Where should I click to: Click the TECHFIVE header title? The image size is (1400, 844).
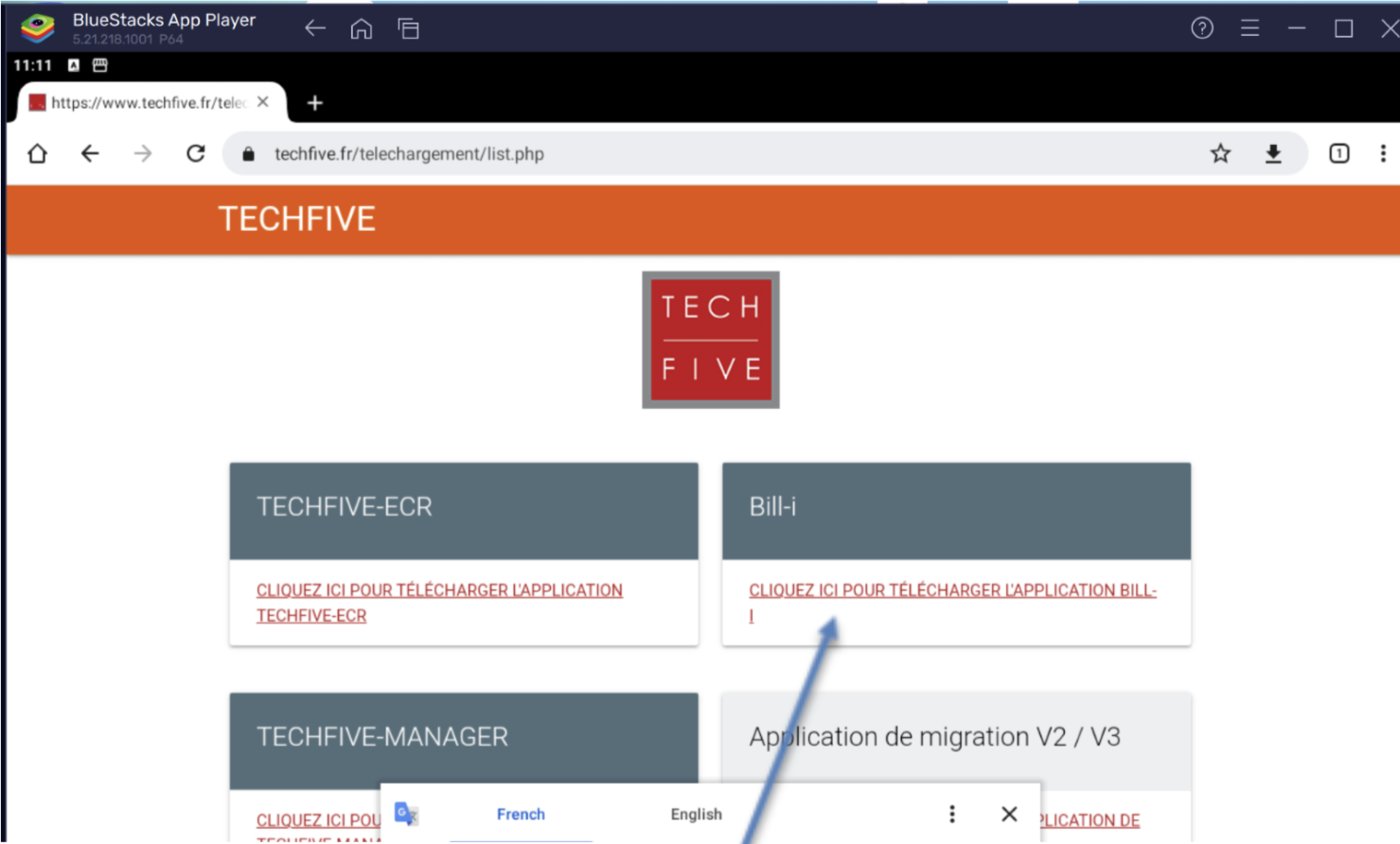pyautogui.click(x=297, y=219)
